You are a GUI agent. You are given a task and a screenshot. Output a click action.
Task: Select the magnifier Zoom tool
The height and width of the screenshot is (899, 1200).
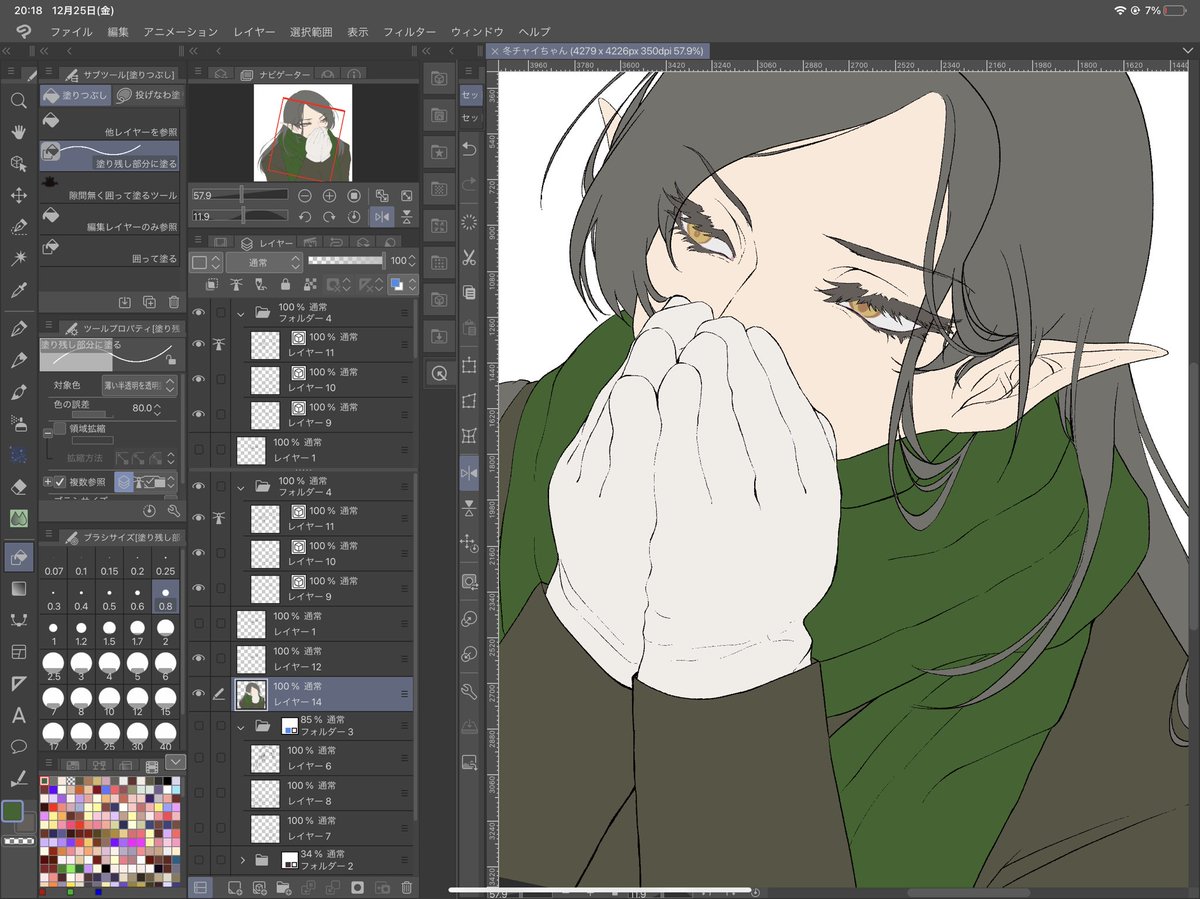[x=18, y=100]
